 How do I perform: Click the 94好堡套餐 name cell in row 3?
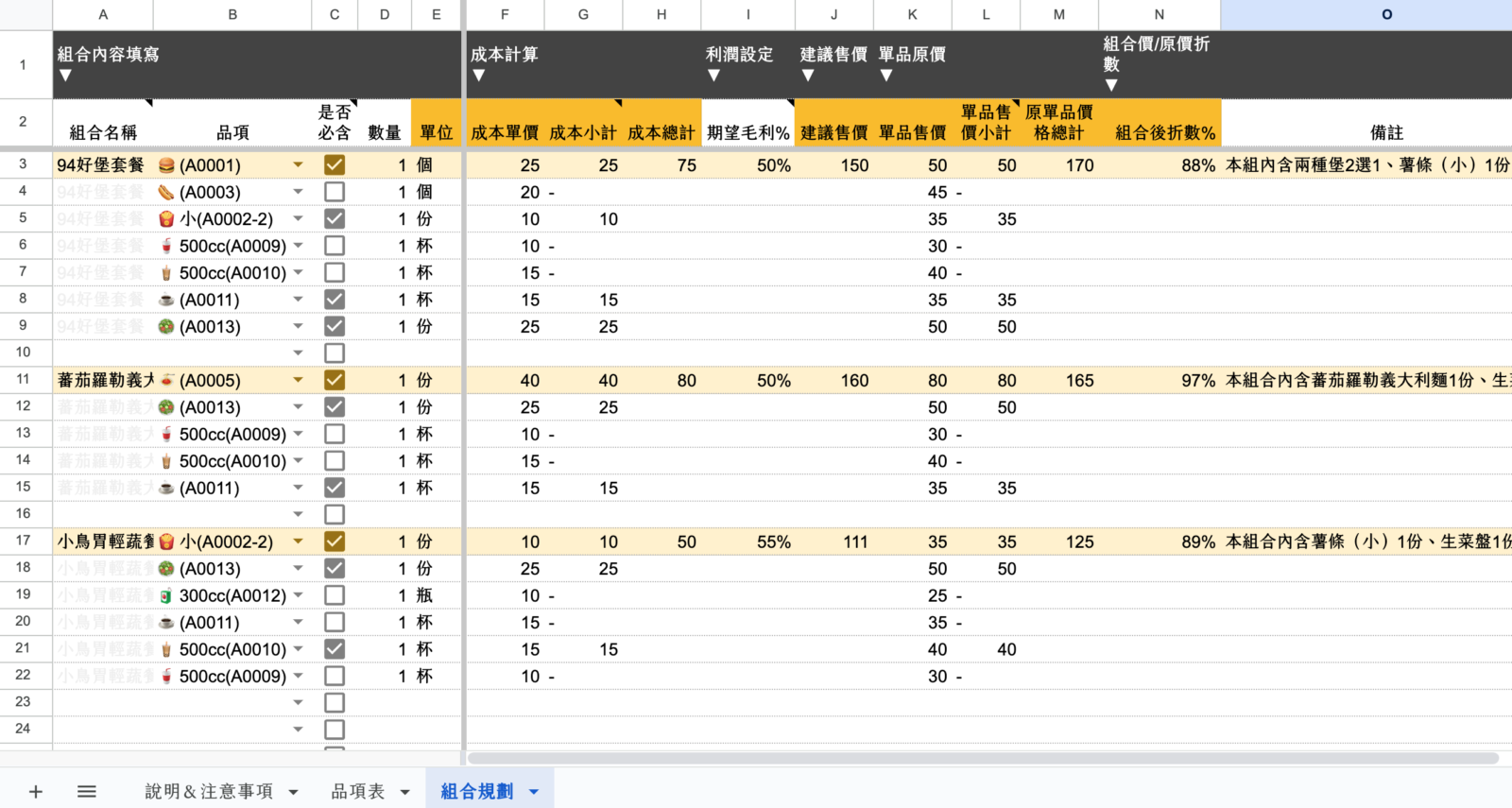pos(103,165)
